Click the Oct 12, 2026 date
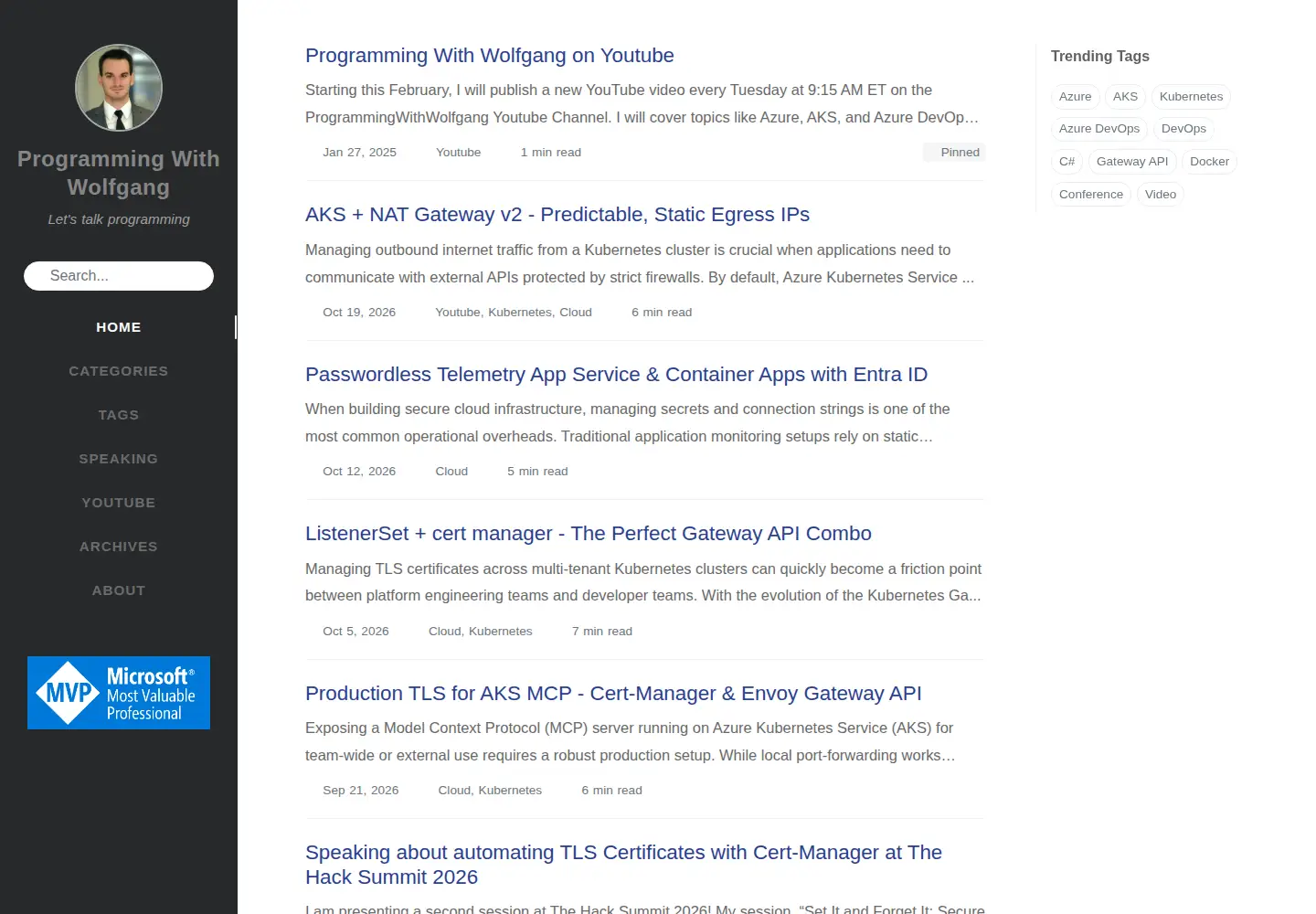1316x914 pixels. [x=359, y=472]
